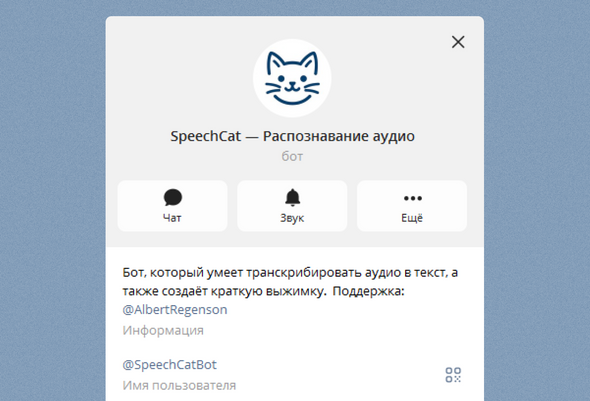Copy the @SpeechCatBot username
The height and width of the screenshot is (401, 590).
[x=169, y=365]
